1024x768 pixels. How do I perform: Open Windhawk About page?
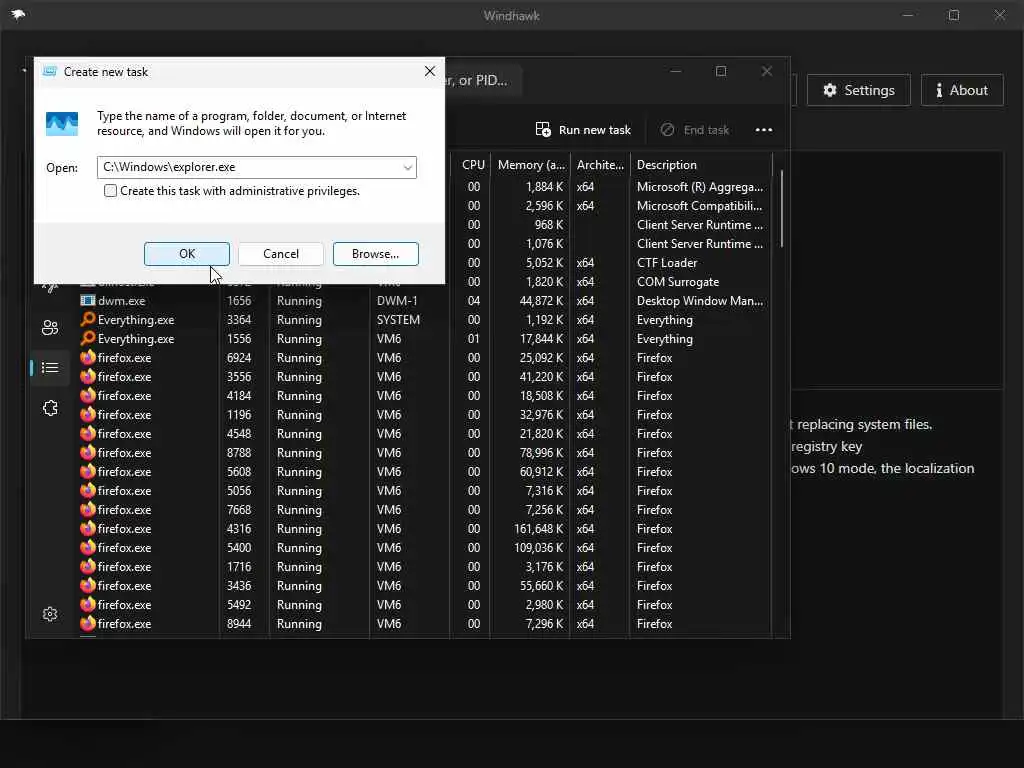pyautogui.click(x=962, y=90)
